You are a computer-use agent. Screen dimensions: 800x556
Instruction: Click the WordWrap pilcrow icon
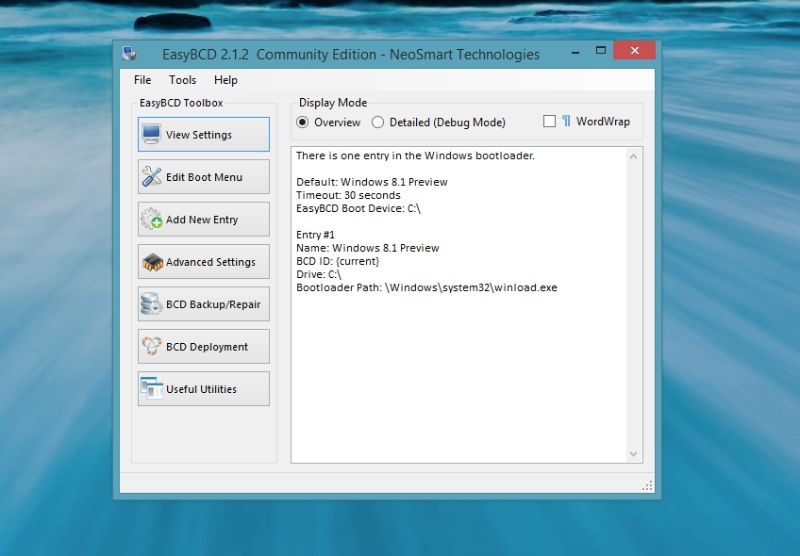click(566, 122)
